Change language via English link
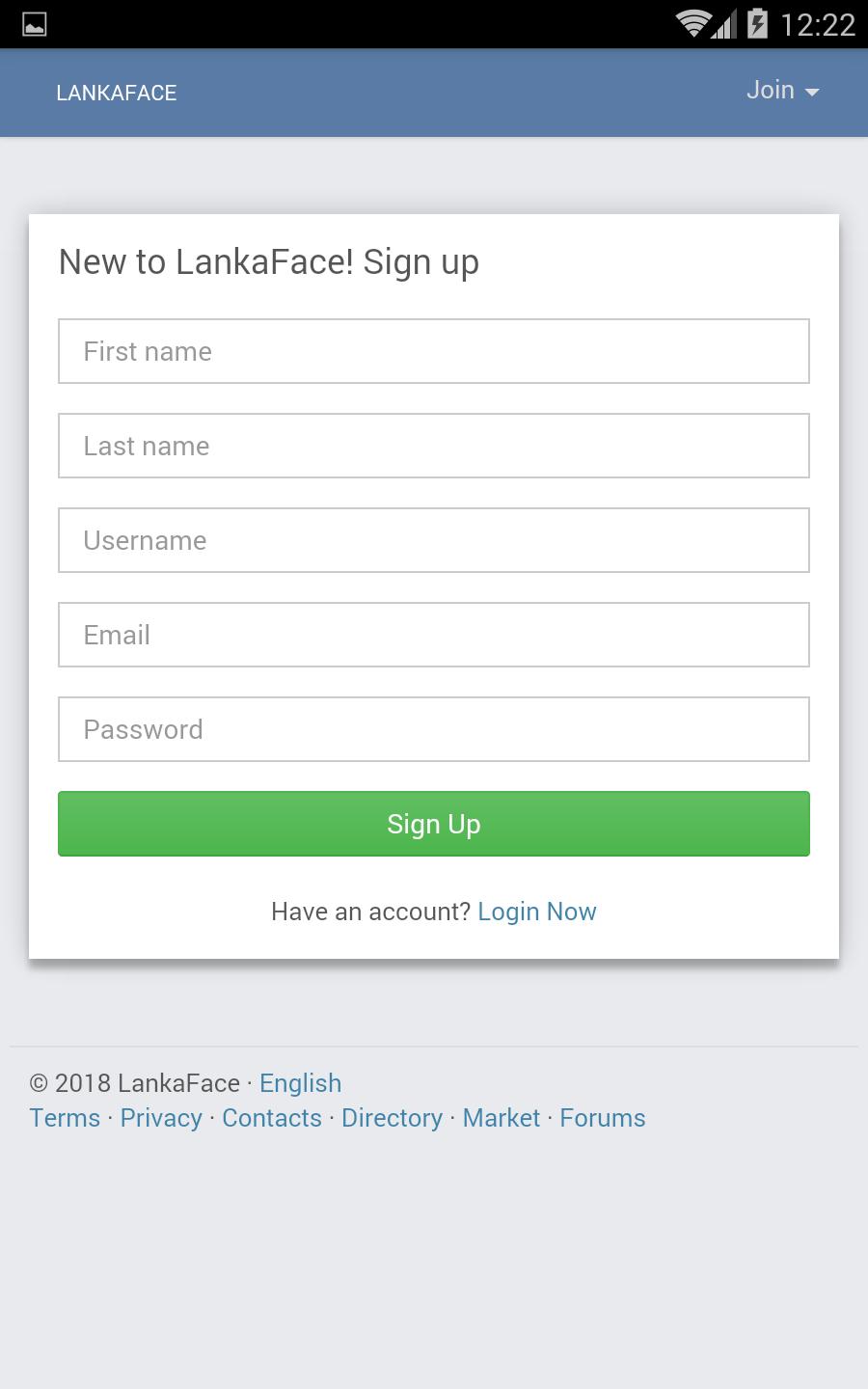 point(300,1083)
